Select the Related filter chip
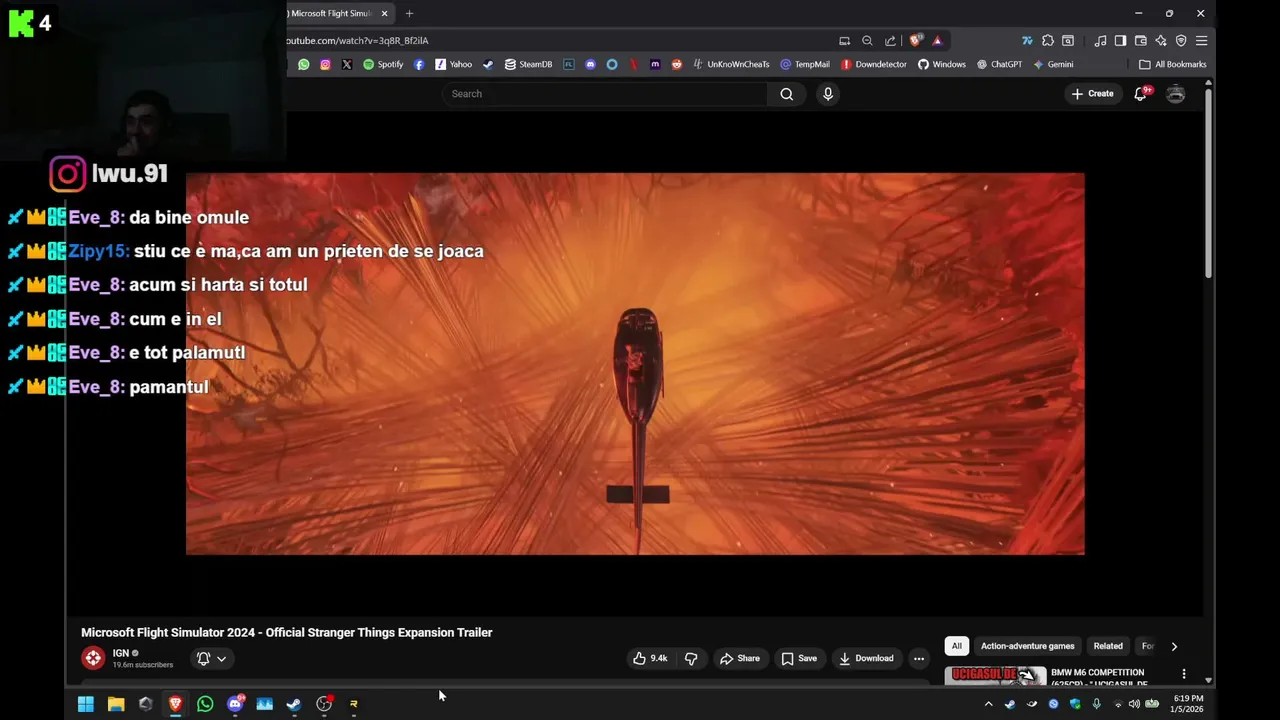The width and height of the screenshot is (1280, 720). [1108, 646]
